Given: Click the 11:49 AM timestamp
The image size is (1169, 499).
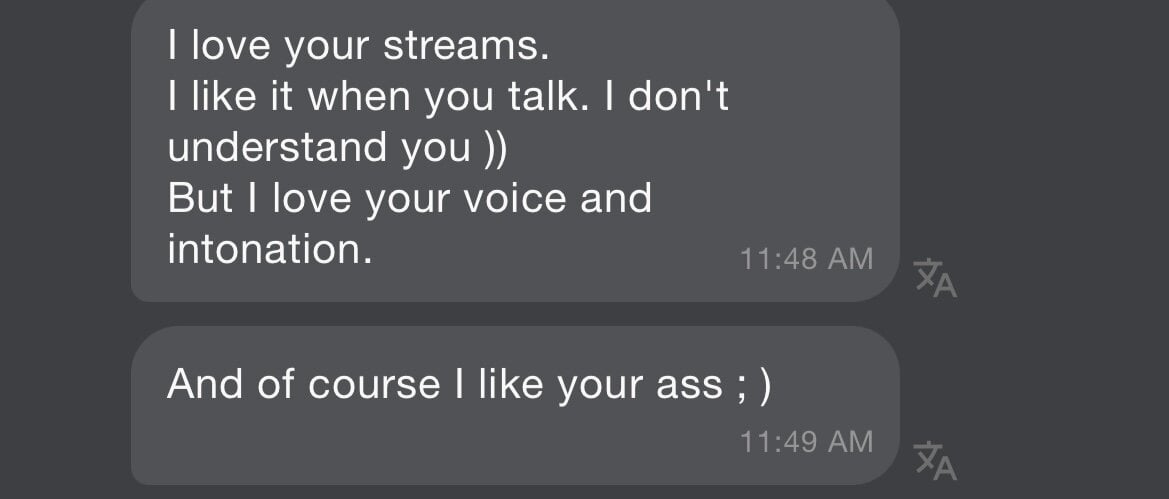Looking at the screenshot, I should coord(806,441).
